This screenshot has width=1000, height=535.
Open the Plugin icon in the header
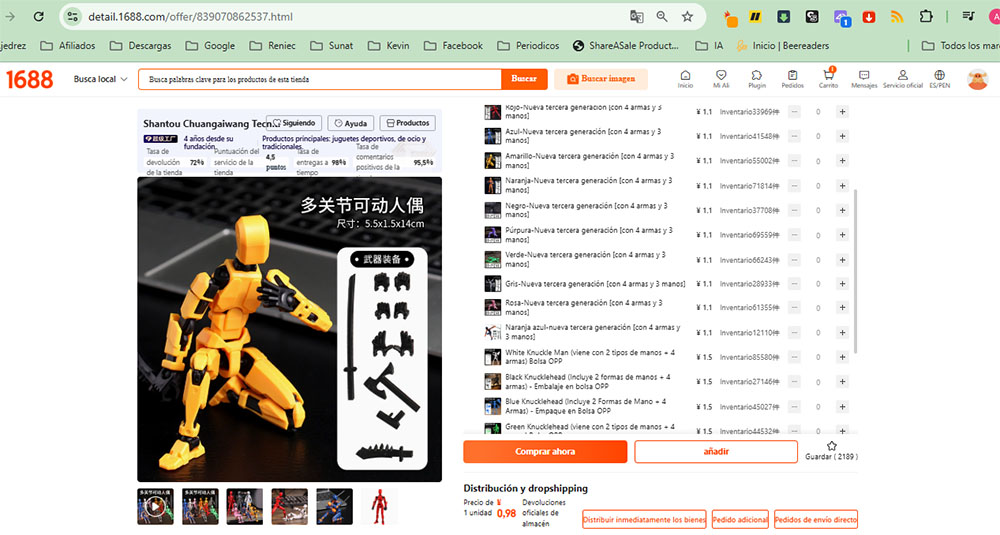coord(756,78)
